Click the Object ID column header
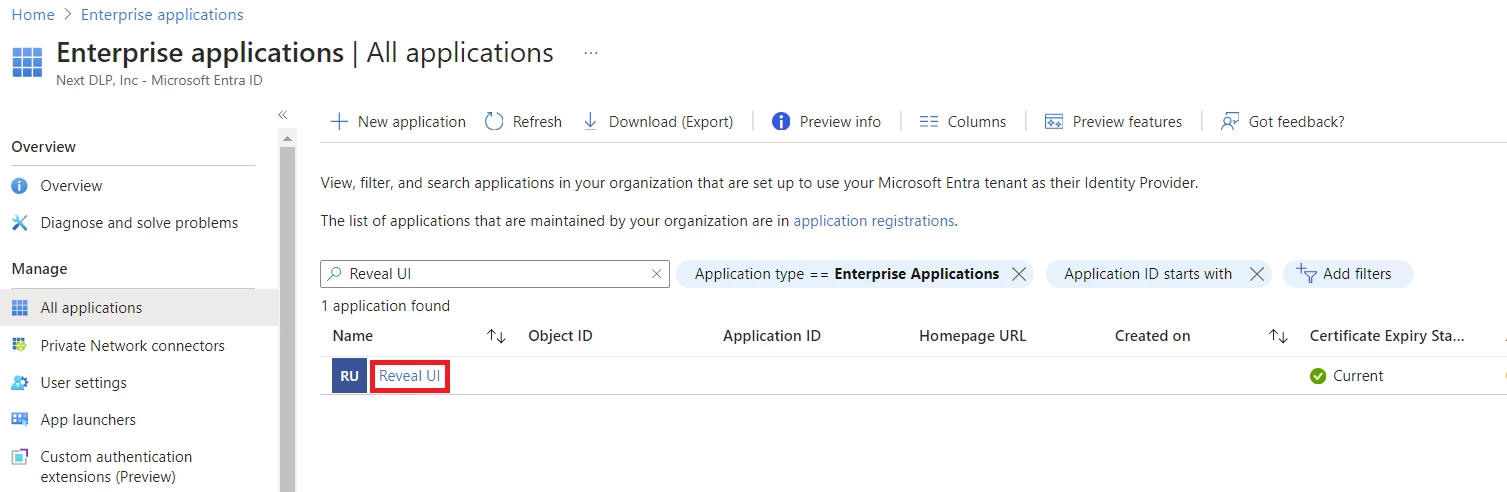 coord(560,336)
